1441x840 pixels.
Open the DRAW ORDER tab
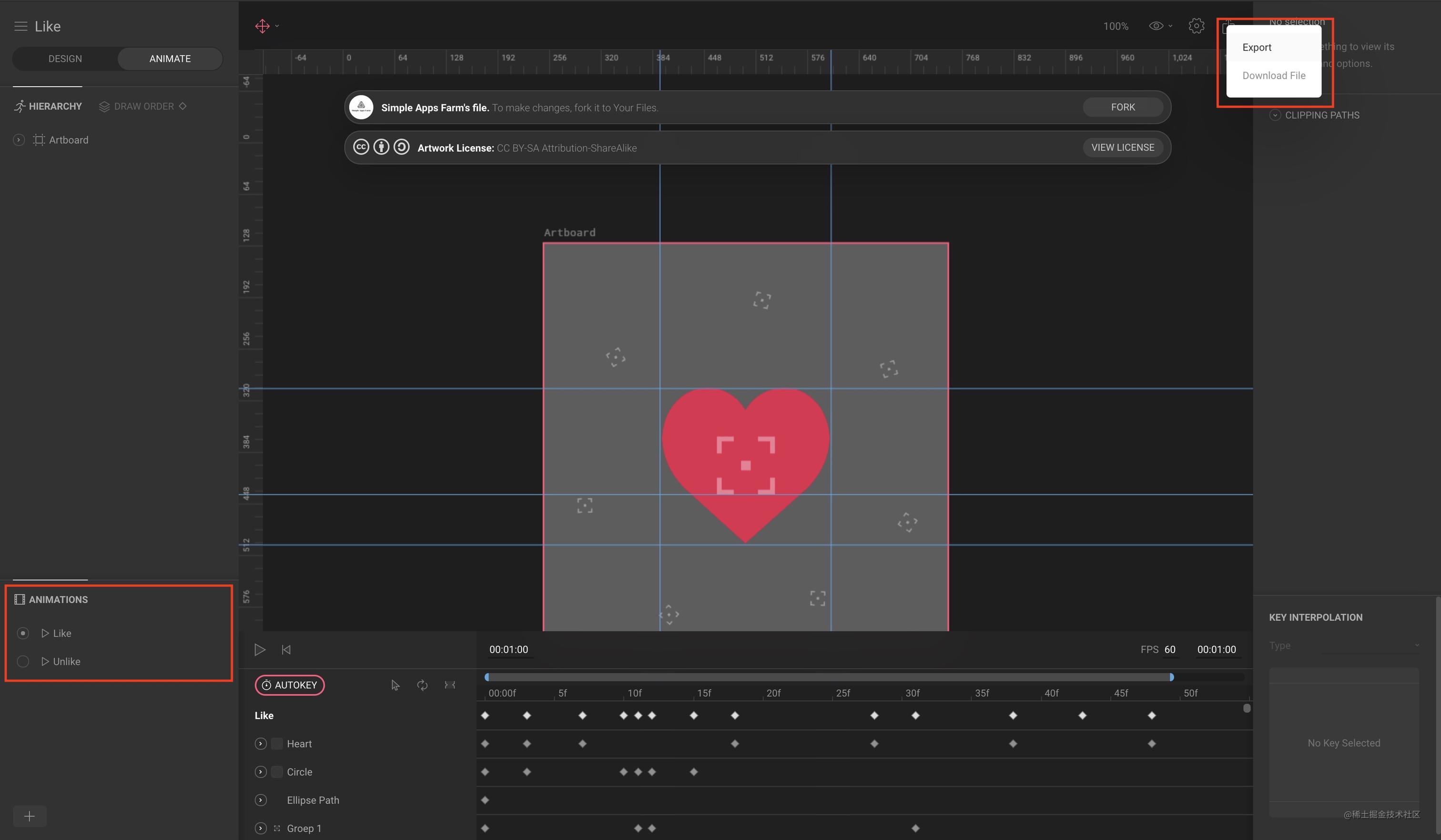pyautogui.click(x=137, y=106)
